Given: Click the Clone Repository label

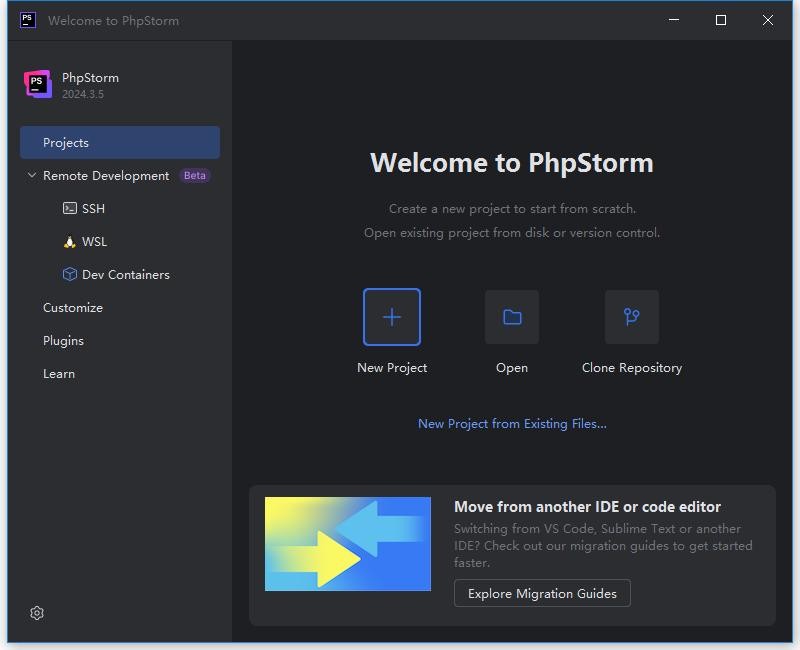Looking at the screenshot, I should click(632, 368).
